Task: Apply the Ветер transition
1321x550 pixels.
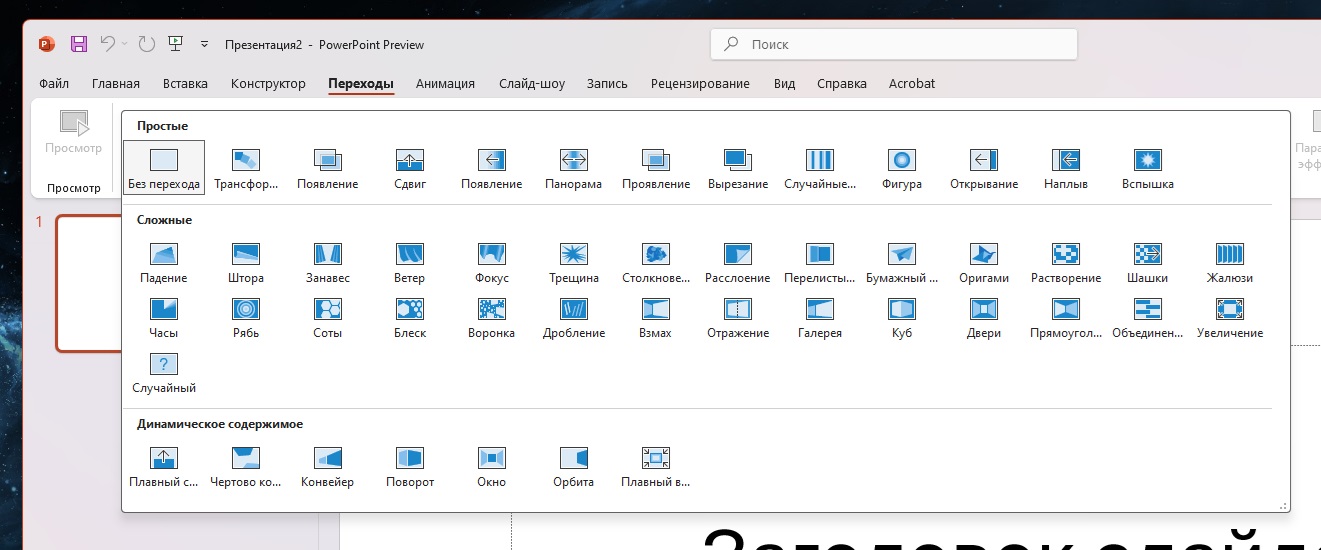Action: pos(410,261)
